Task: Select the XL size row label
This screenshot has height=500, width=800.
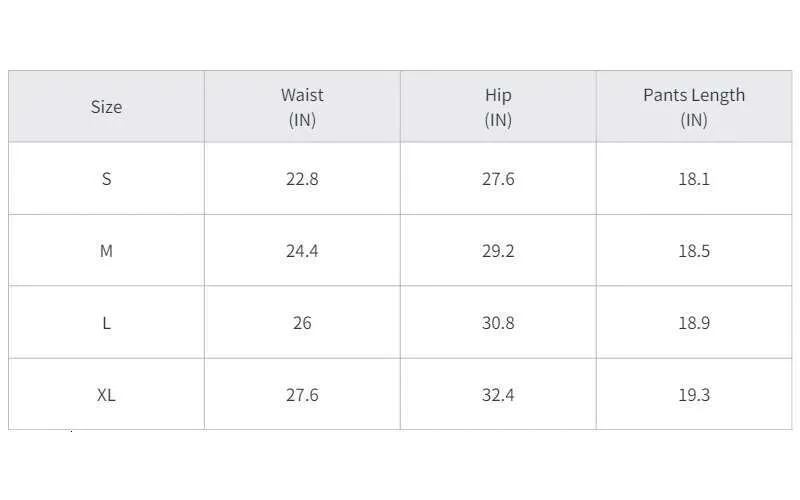Action: coord(106,394)
